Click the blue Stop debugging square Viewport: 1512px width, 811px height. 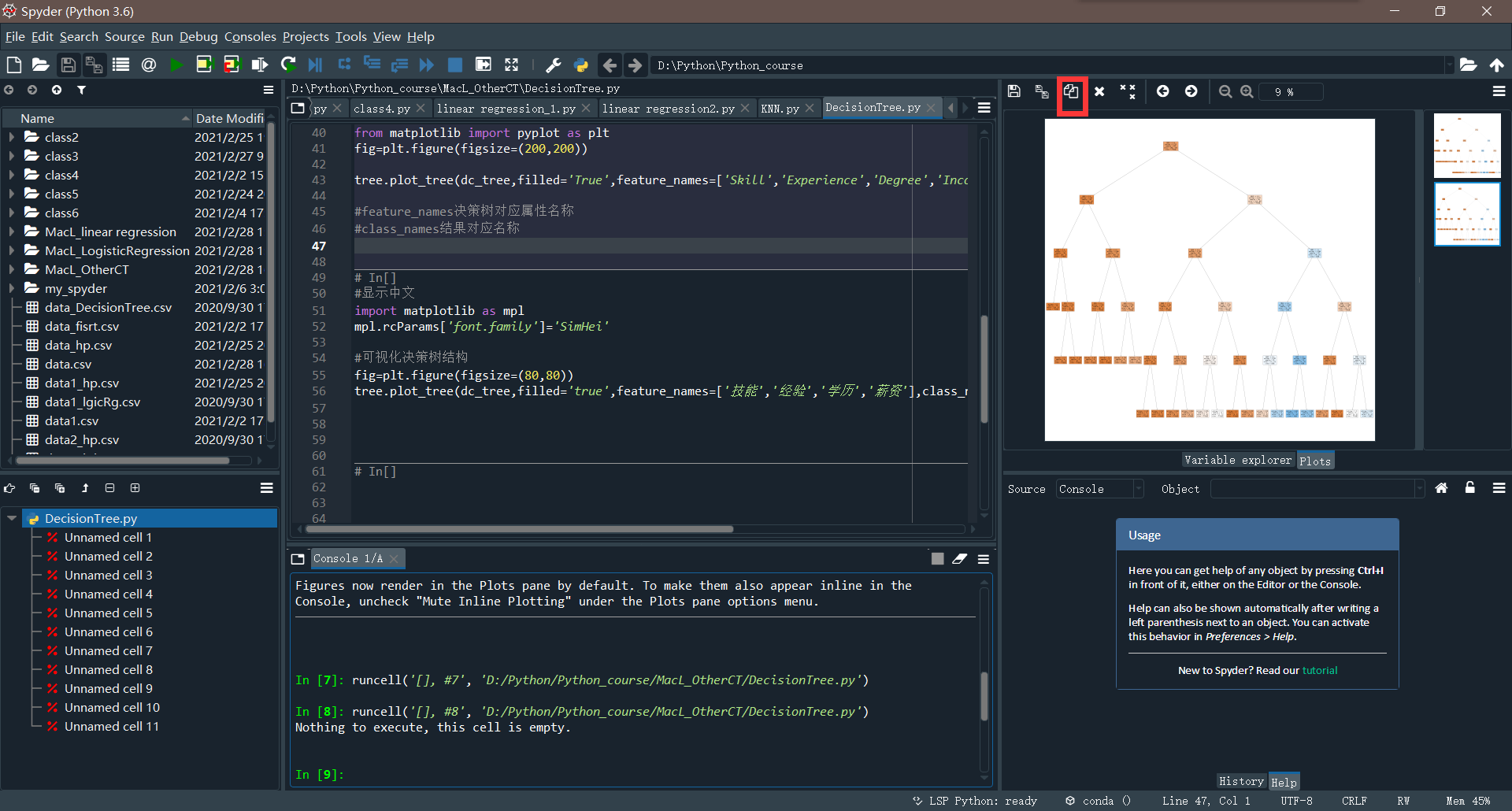pos(455,65)
